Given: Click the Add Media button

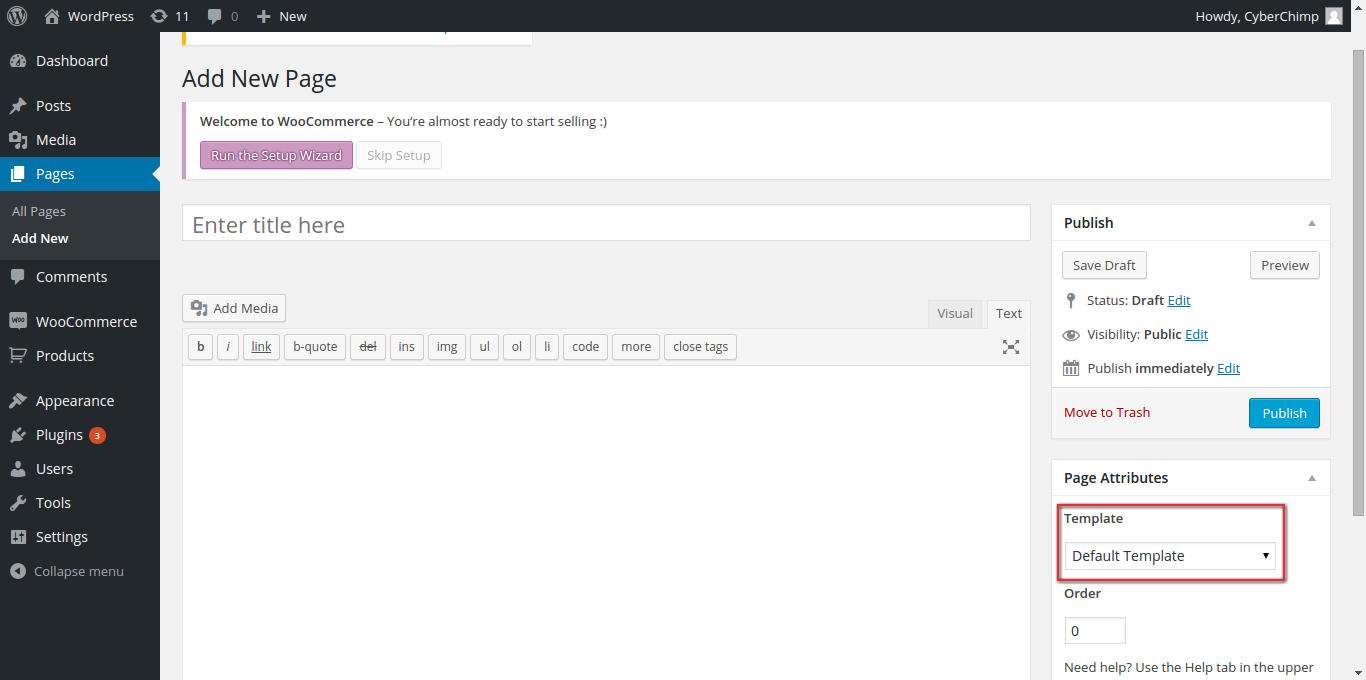Looking at the screenshot, I should (x=234, y=308).
